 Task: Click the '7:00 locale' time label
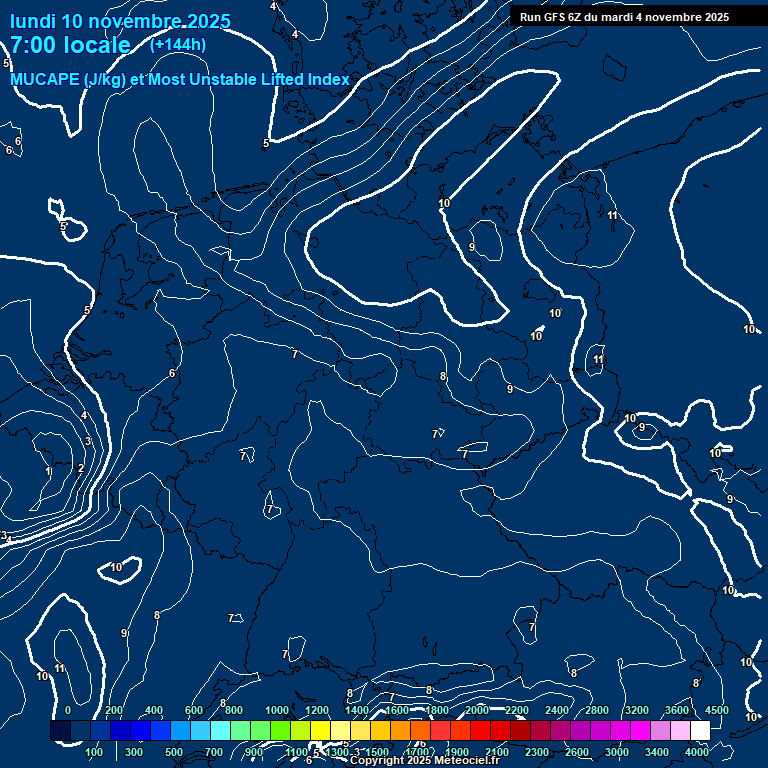pyautogui.click(x=70, y=45)
